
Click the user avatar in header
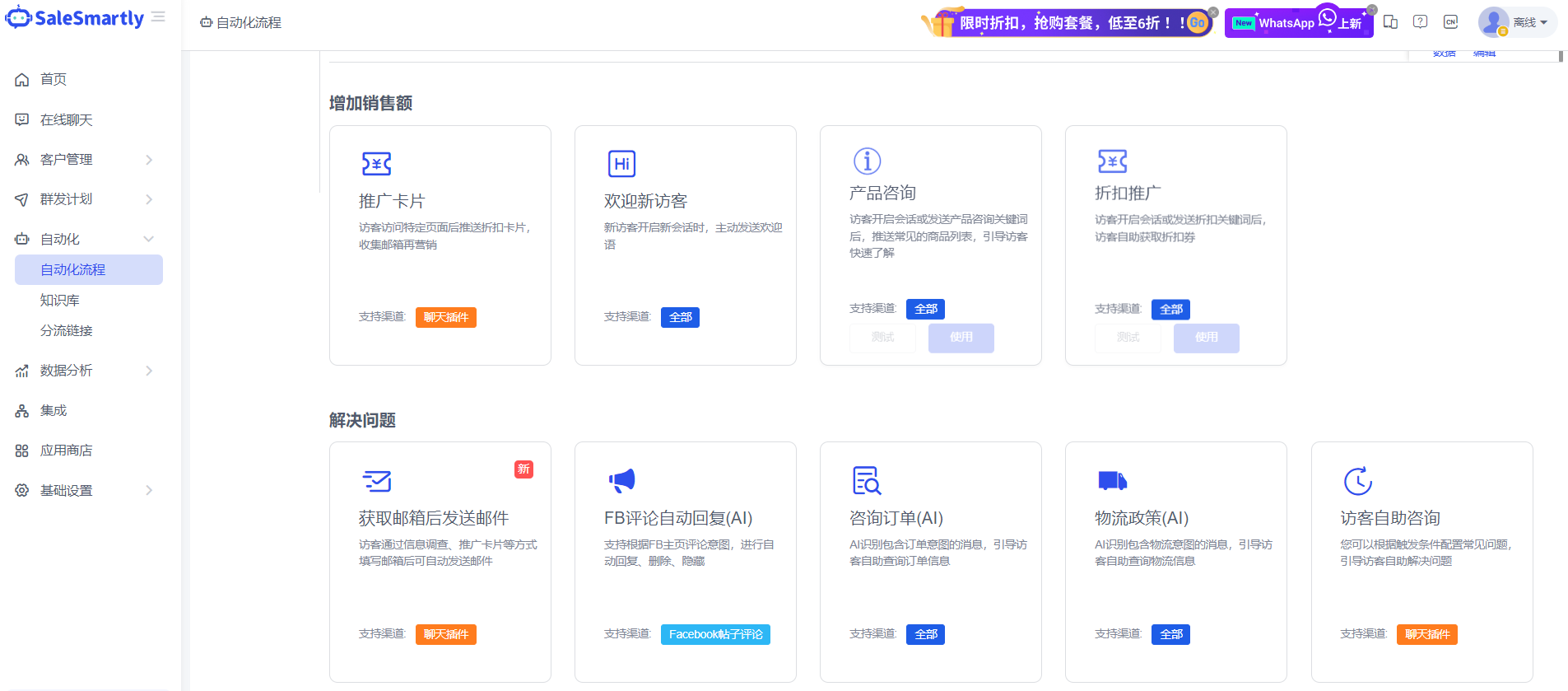[x=1493, y=22]
